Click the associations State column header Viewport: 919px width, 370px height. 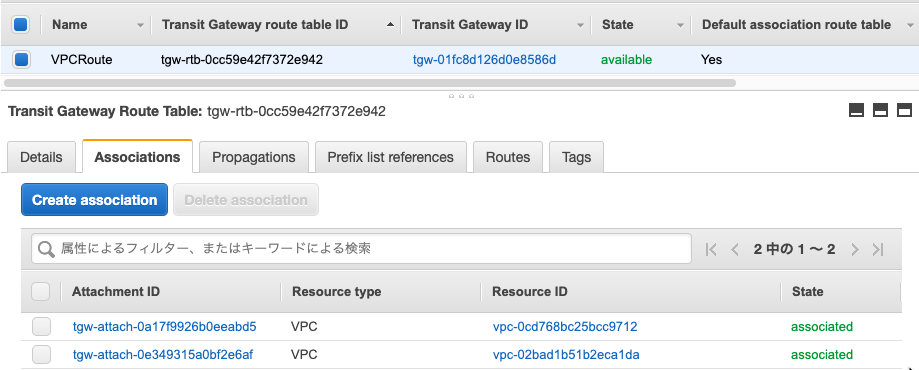(x=808, y=291)
